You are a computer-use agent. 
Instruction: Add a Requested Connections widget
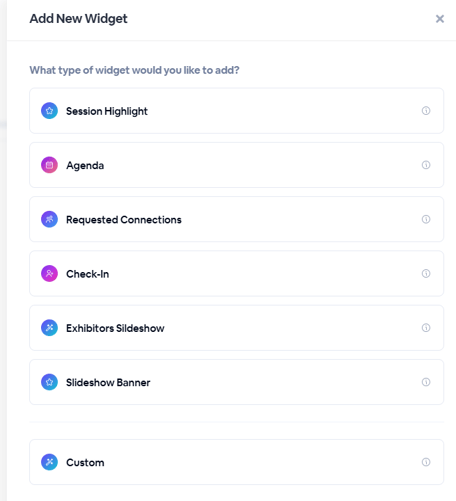[236, 219]
